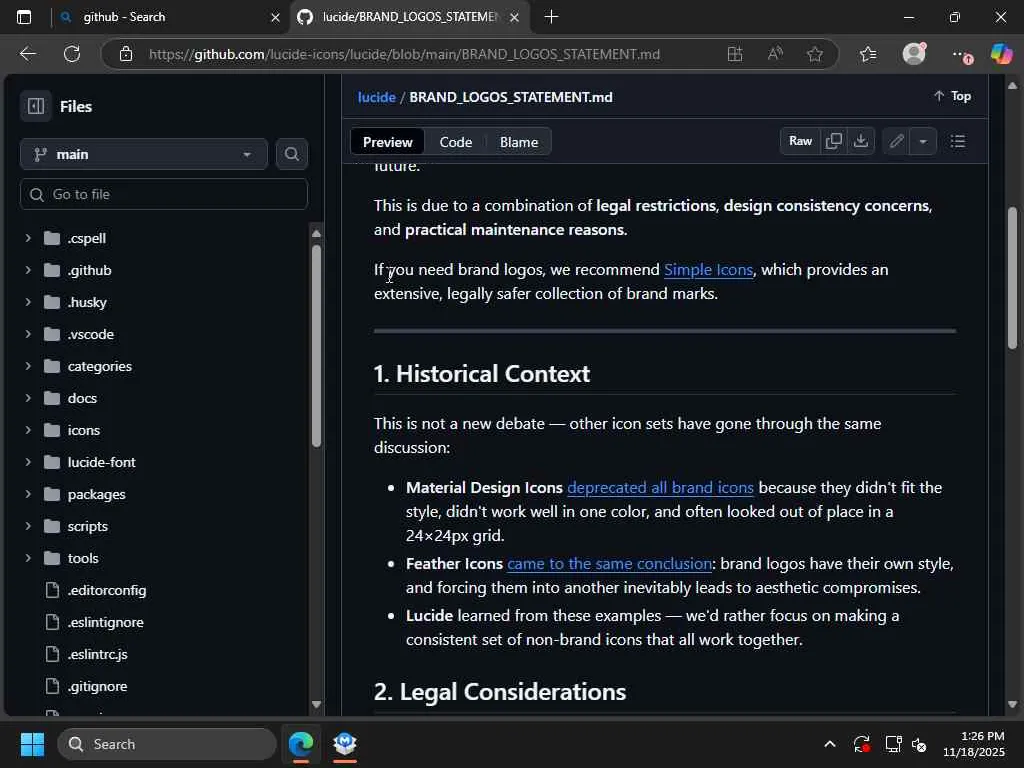Expand the .husky folder
The width and height of the screenshot is (1024, 768).
[27, 302]
